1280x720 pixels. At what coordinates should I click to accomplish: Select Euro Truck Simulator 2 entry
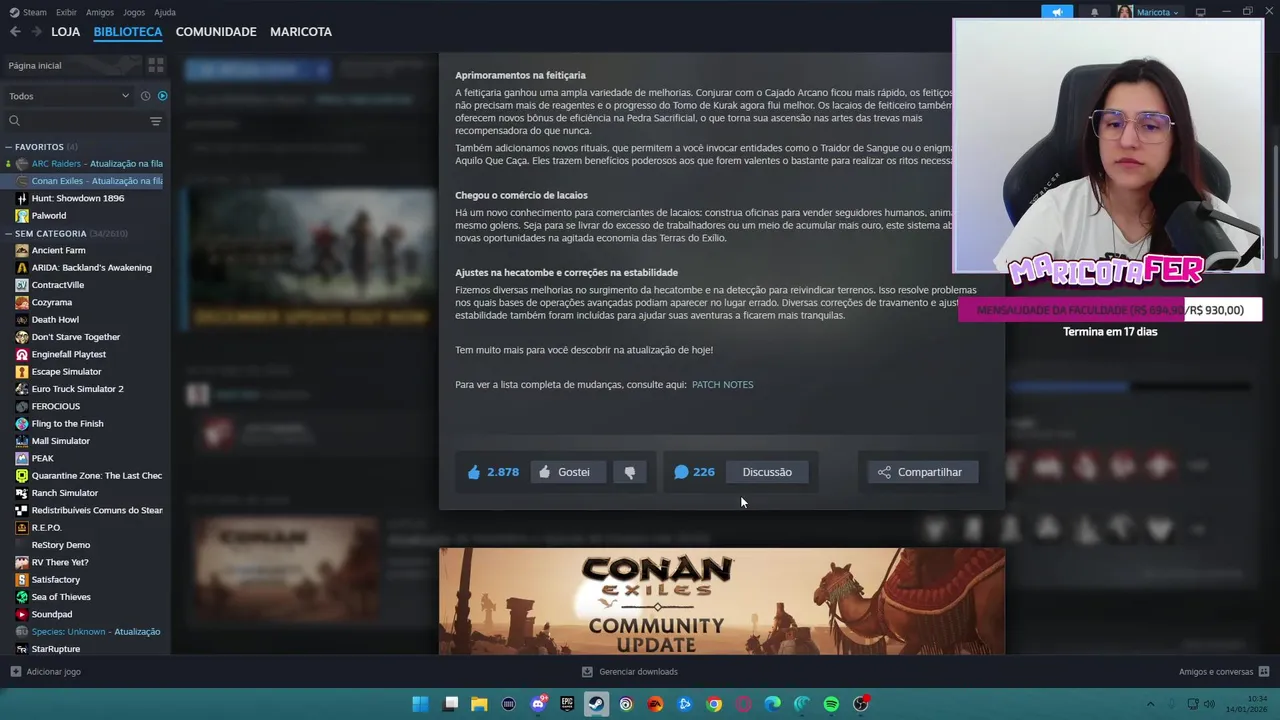[x=77, y=389]
